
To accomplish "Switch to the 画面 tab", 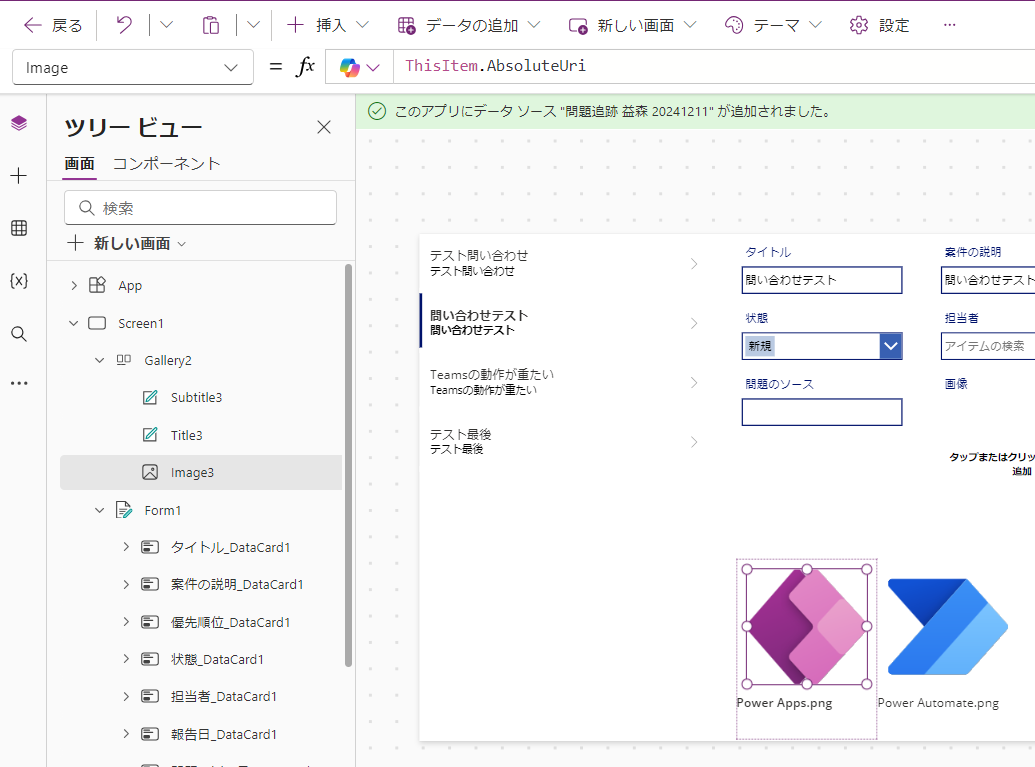I will tap(79, 164).
